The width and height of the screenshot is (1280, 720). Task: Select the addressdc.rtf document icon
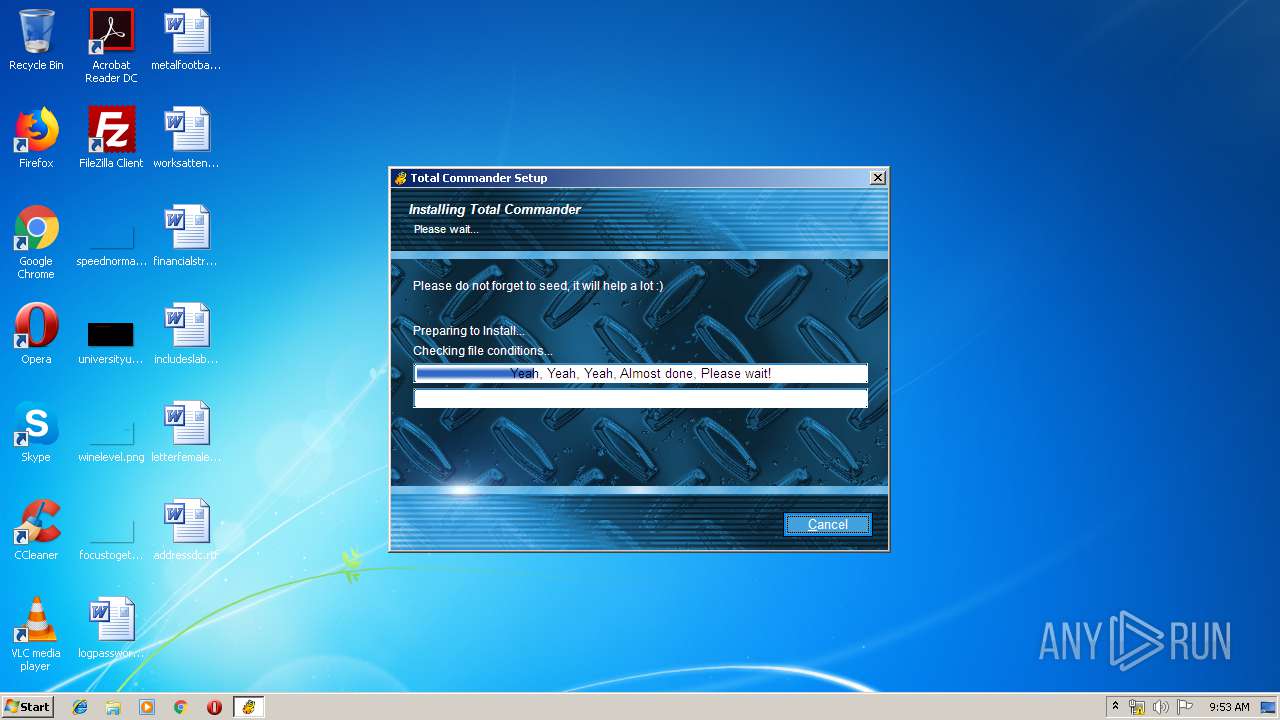point(186,531)
